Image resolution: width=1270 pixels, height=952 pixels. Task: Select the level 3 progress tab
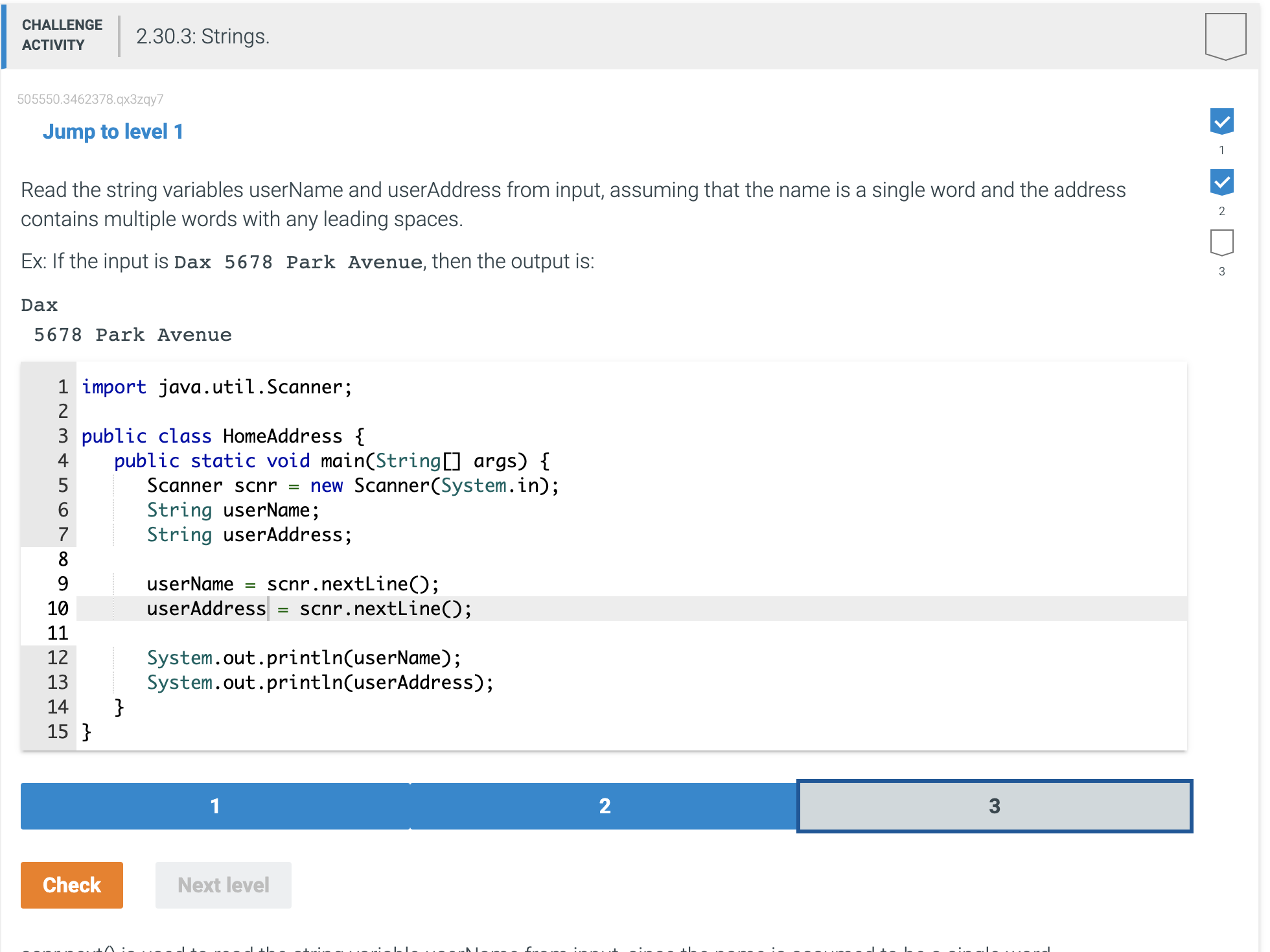[x=994, y=806]
